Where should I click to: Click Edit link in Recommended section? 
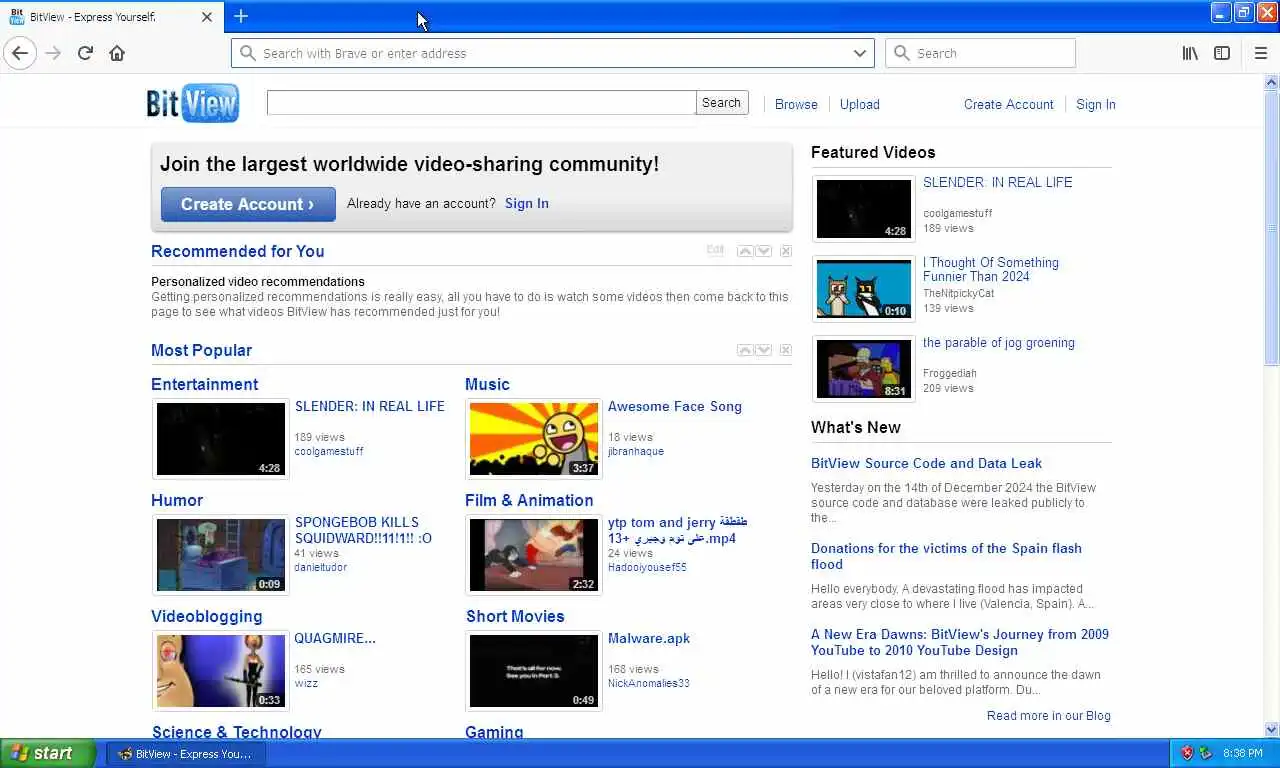(x=715, y=250)
